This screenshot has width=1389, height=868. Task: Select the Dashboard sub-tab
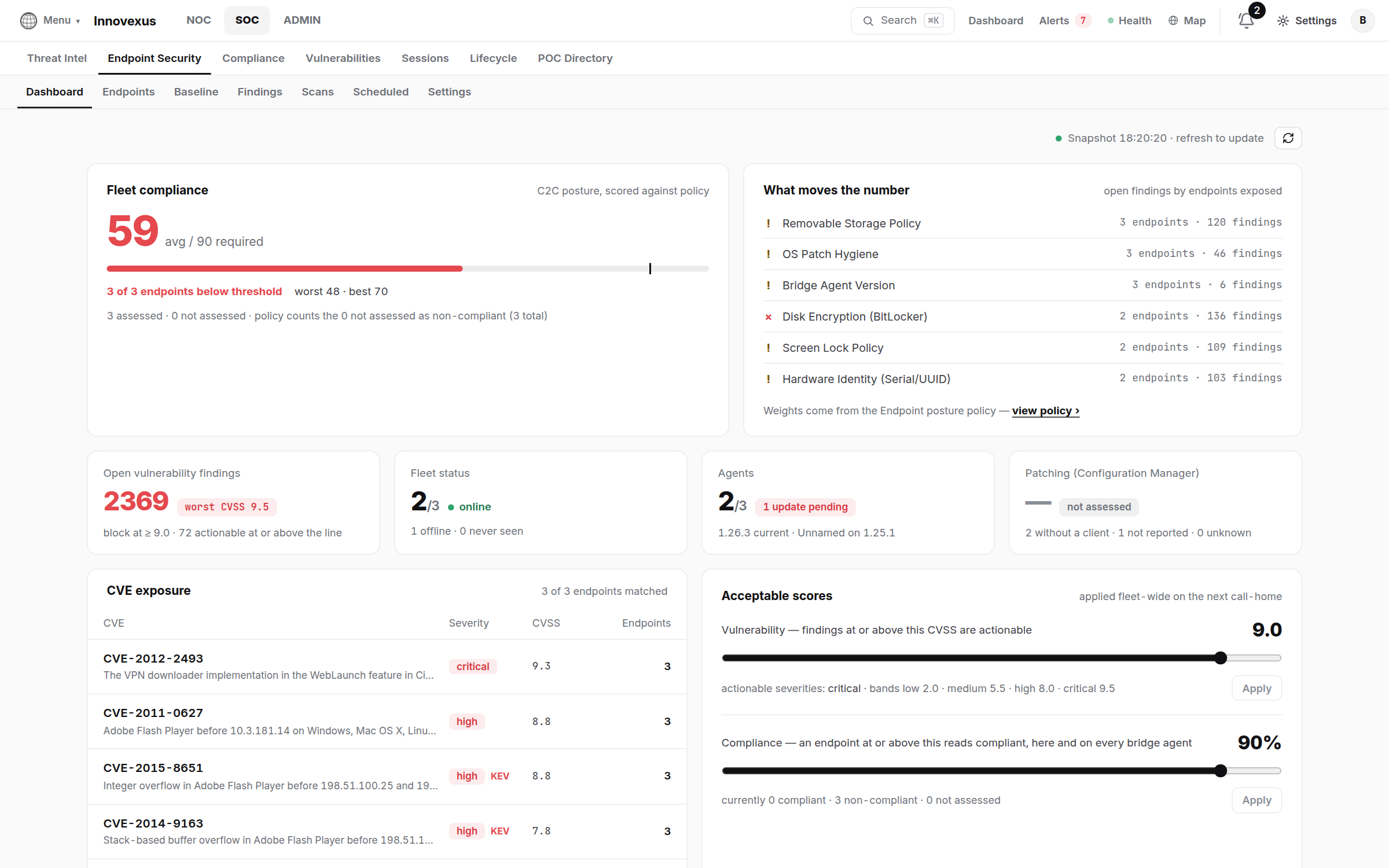(54, 92)
